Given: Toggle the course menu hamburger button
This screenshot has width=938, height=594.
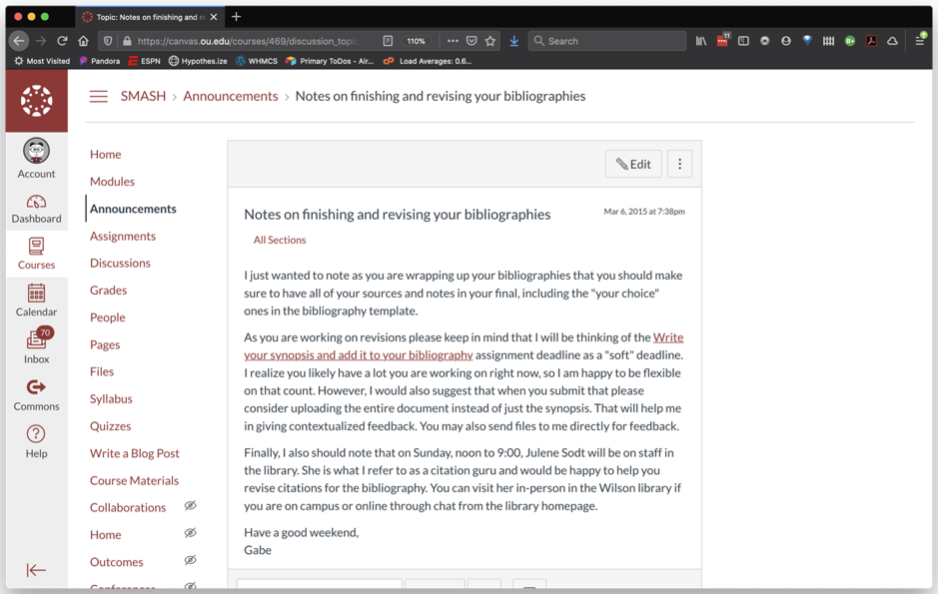Looking at the screenshot, I should tap(98, 97).
